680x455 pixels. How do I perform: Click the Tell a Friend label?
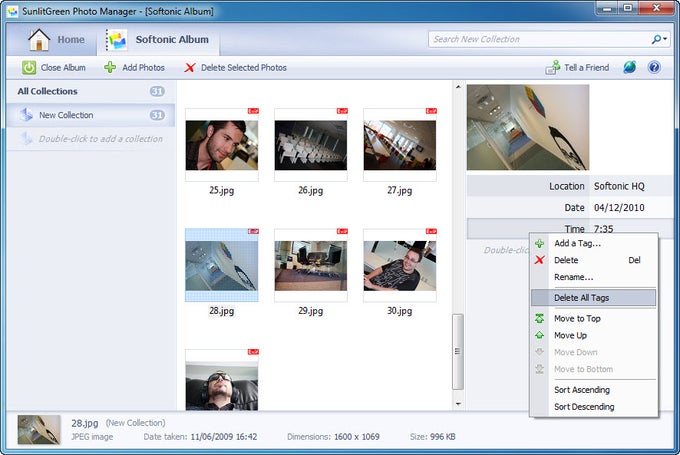click(x=587, y=68)
